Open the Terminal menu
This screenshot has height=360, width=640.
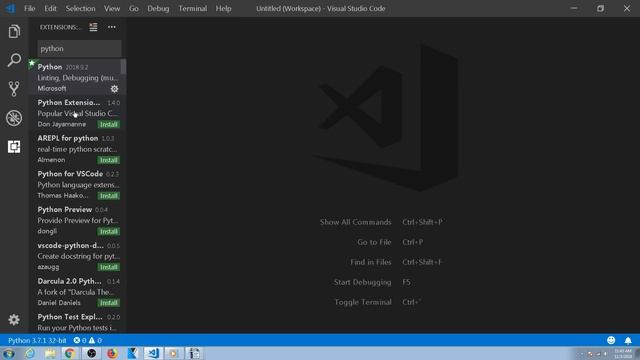point(192,9)
